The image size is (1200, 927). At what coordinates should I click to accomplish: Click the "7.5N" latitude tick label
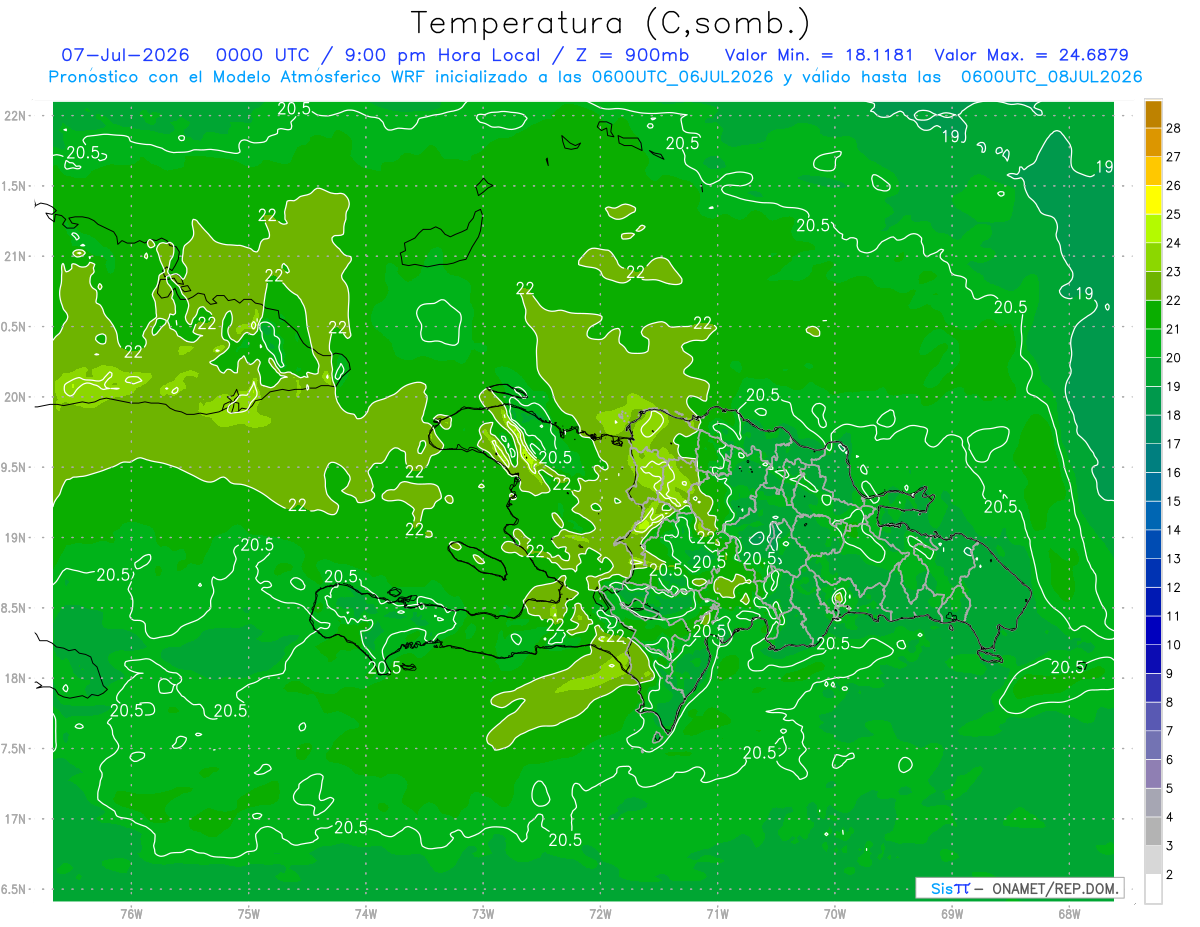coord(15,750)
